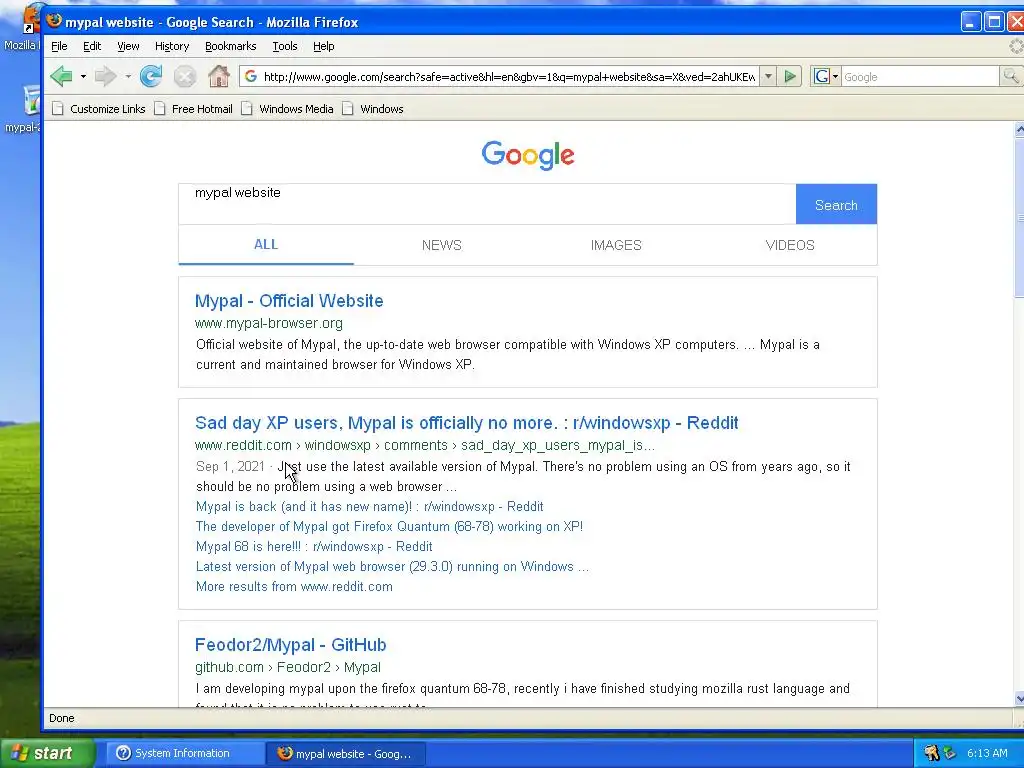Viewport: 1024px width, 768px height.
Task: Open the Windows Start button
Action: click(x=47, y=753)
